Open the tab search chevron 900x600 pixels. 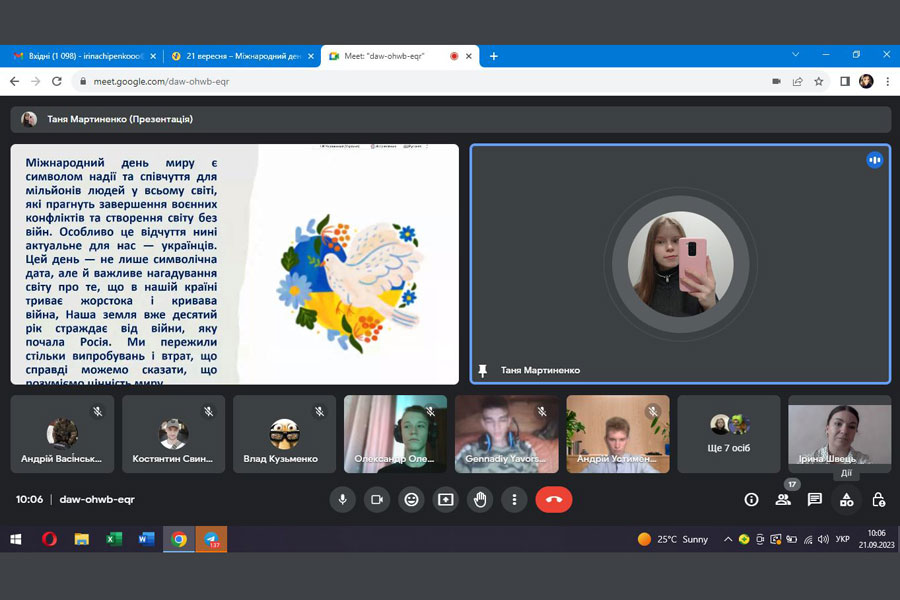pos(796,55)
